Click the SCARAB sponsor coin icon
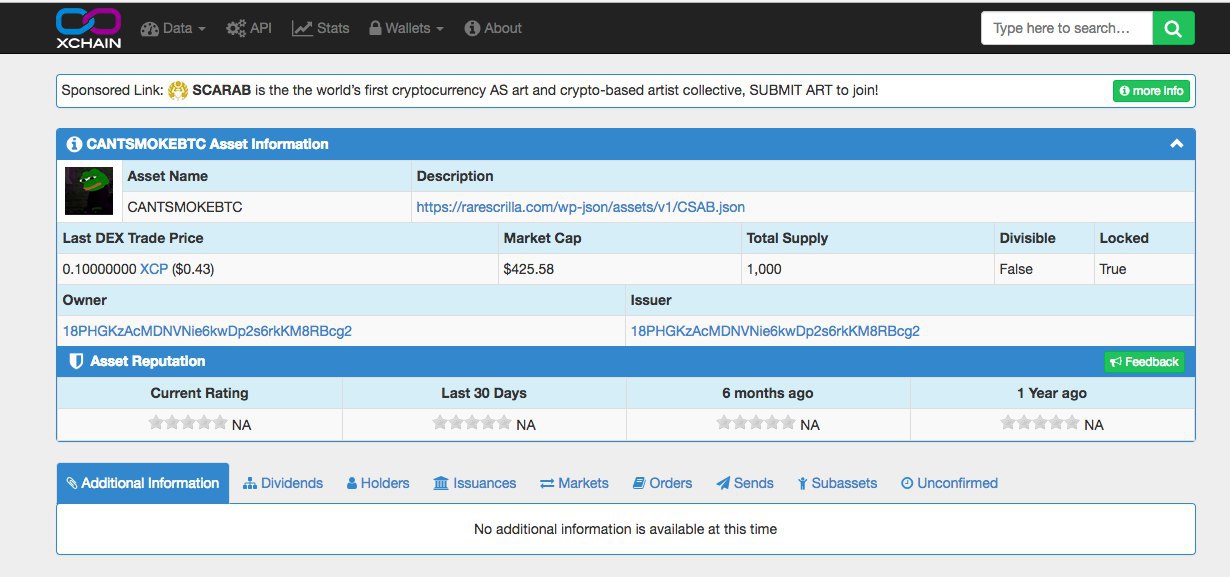Viewport: 1230px width, 577px height. click(178, 90)
